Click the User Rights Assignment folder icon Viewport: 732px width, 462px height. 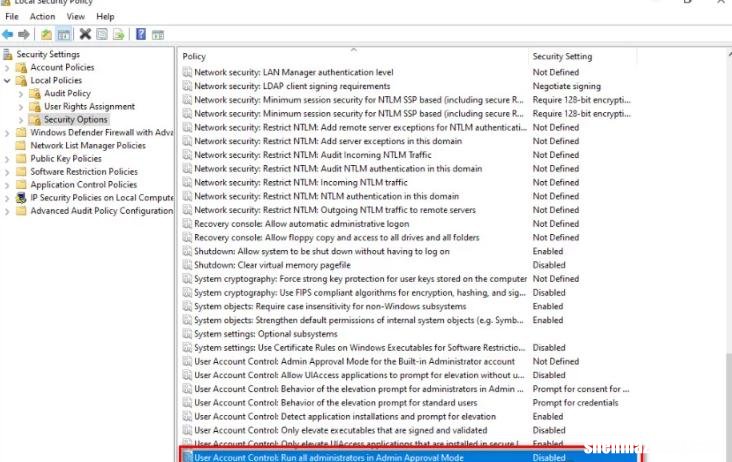[35, 106]
